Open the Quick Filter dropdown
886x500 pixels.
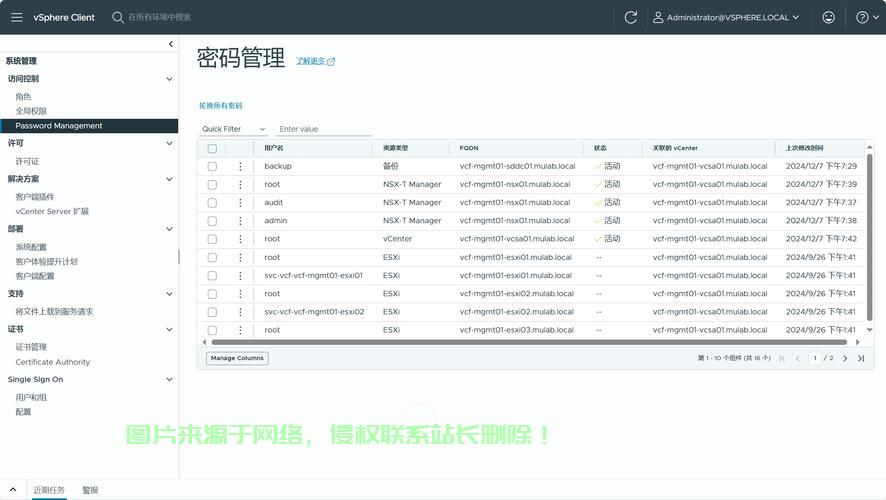(233, 129)
